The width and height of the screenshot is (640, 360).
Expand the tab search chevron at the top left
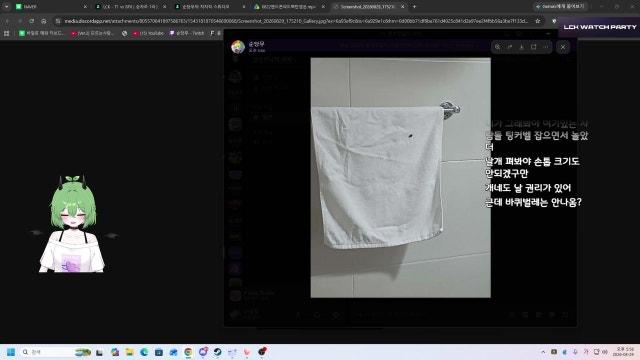tap(6, 7)
